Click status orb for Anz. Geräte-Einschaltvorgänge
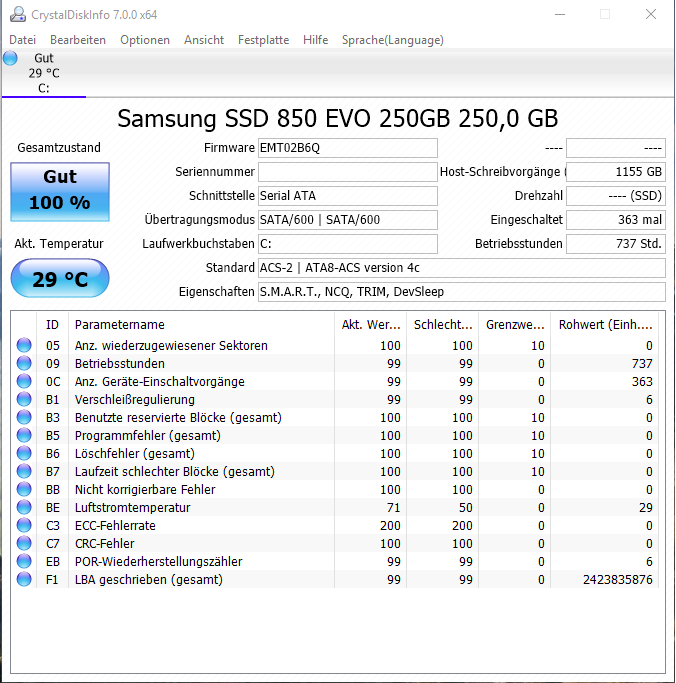The height and width of the screenshot is (683, 676). coord(24,382)
